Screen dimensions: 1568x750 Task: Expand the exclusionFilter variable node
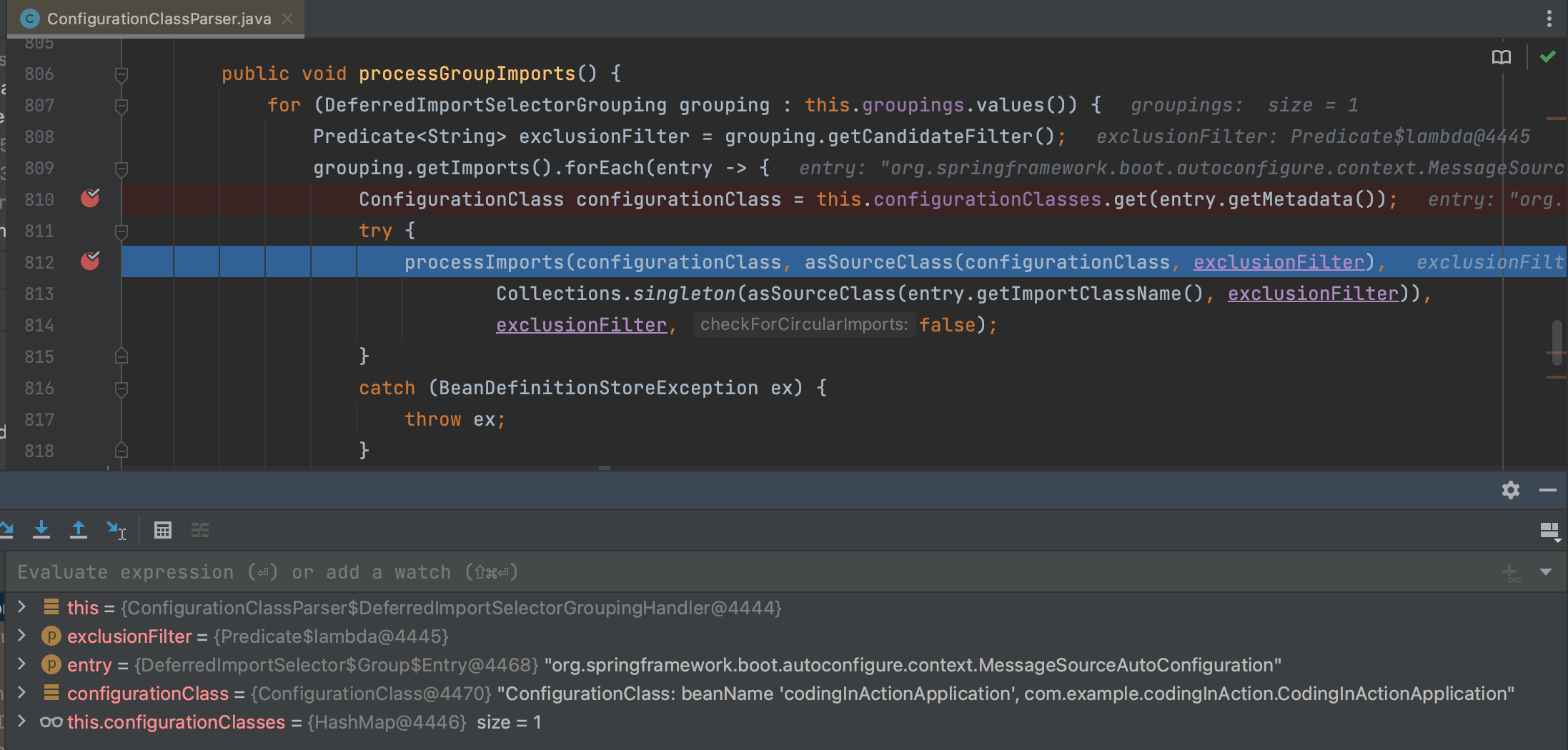pos(21,636)
